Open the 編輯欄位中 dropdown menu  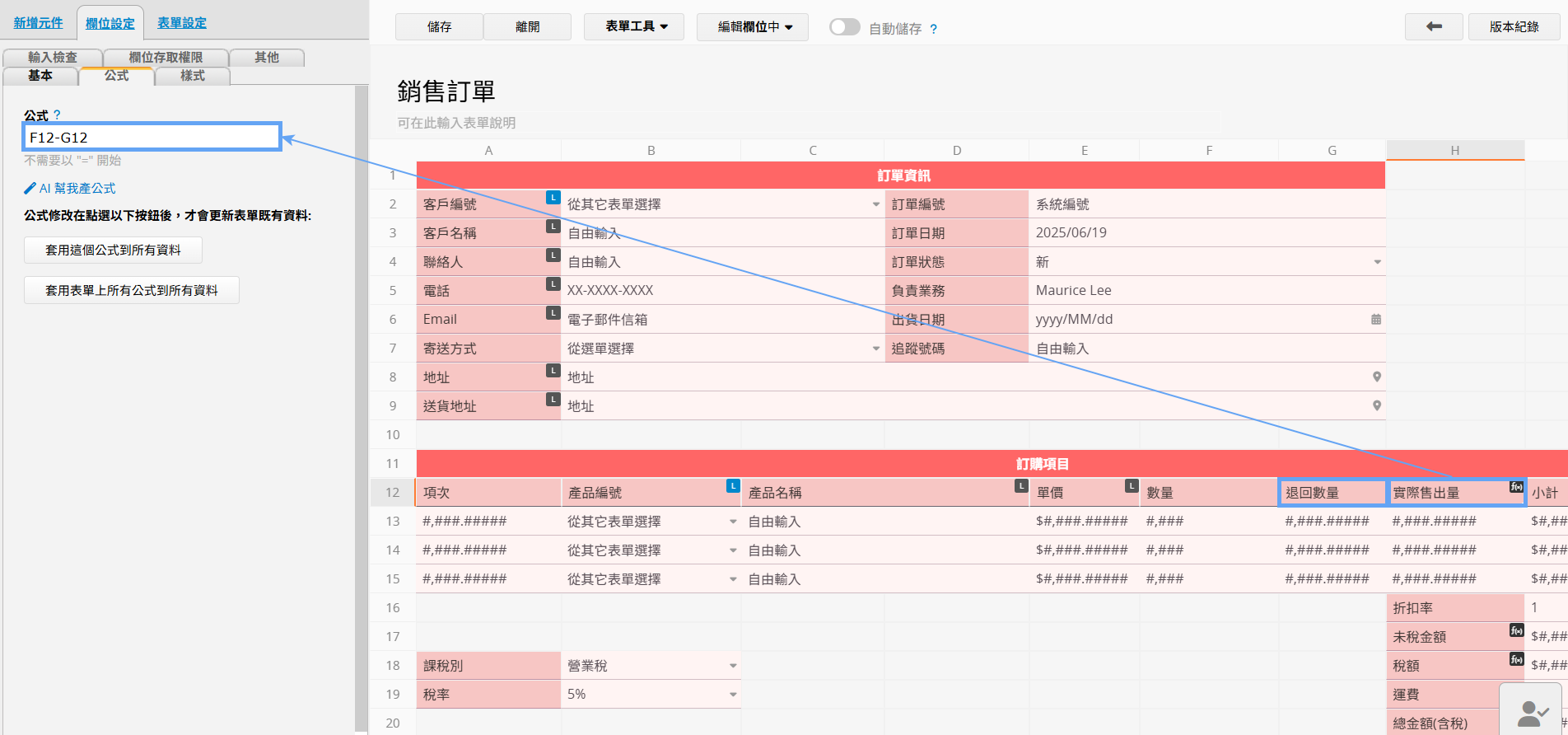[x=754, y=27]
